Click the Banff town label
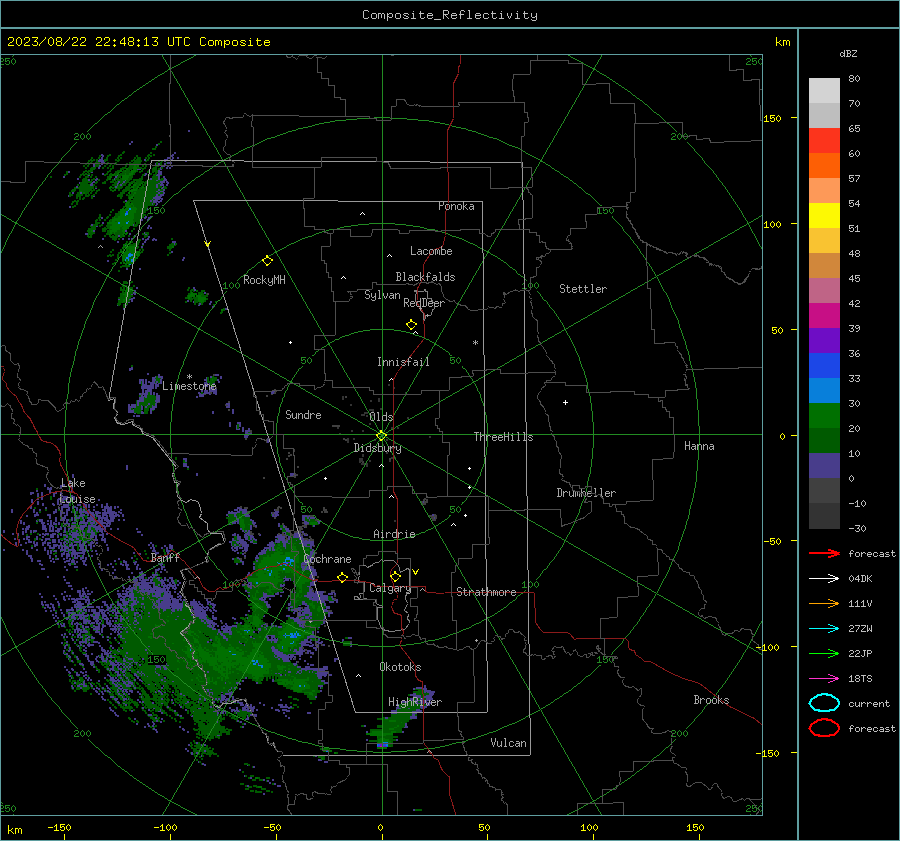This screenshot has width=900, height=841. tap(165, 557)
